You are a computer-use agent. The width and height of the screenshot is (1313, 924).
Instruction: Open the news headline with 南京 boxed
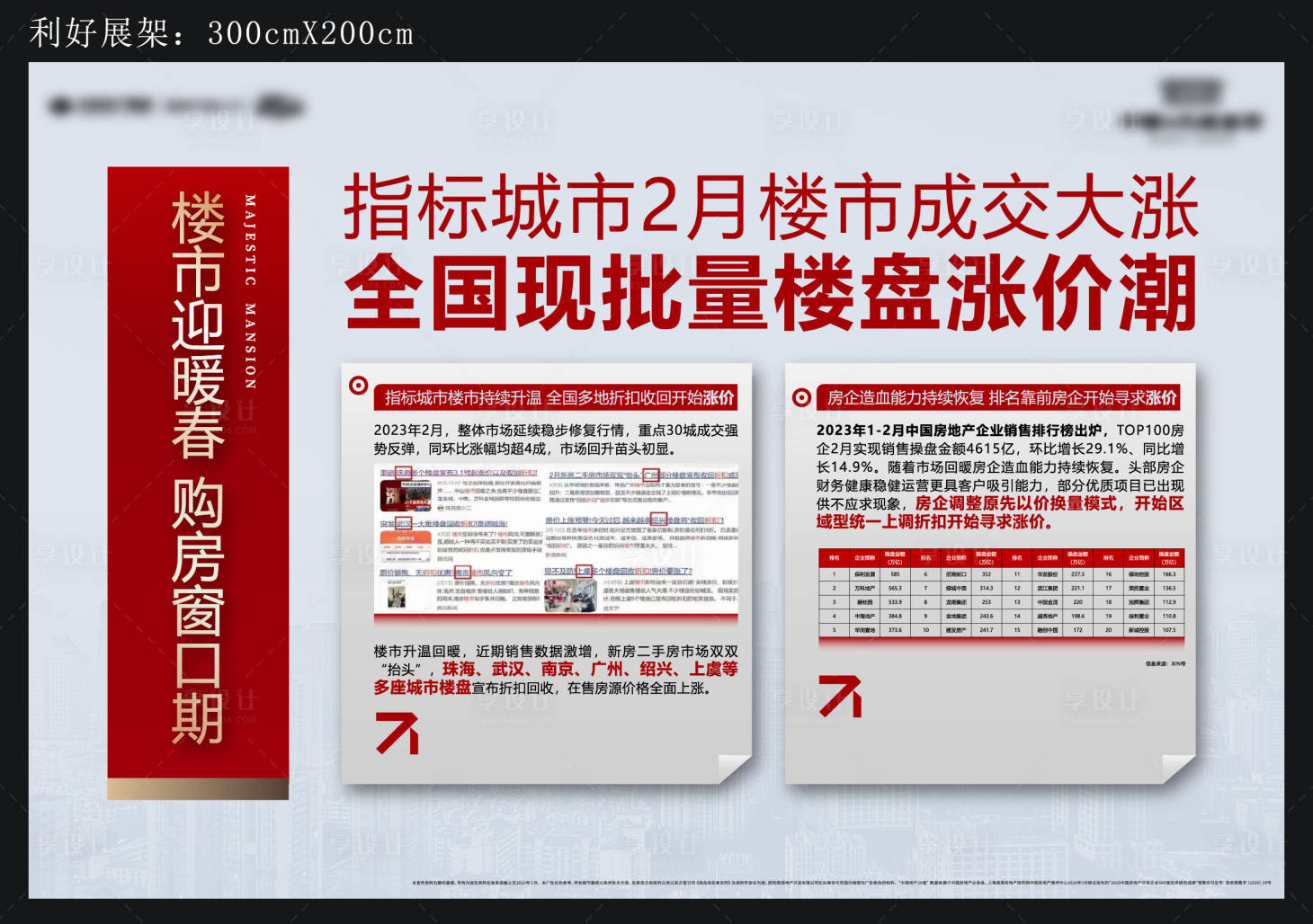coord(446,573)
